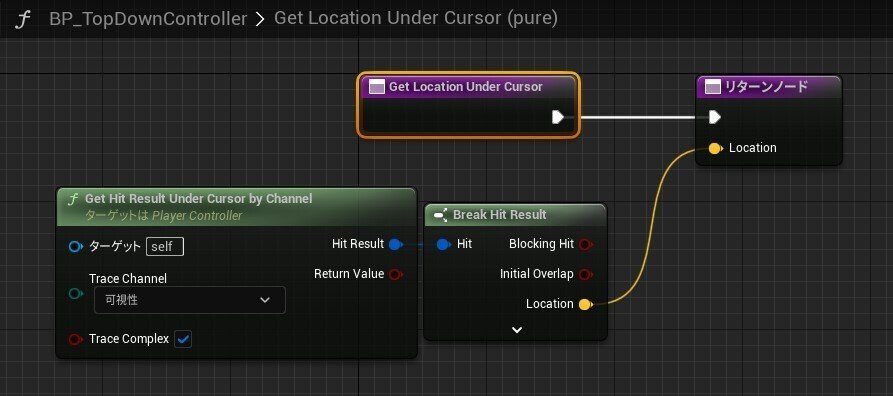Select the Break Hit Result node title

(499, 215)
